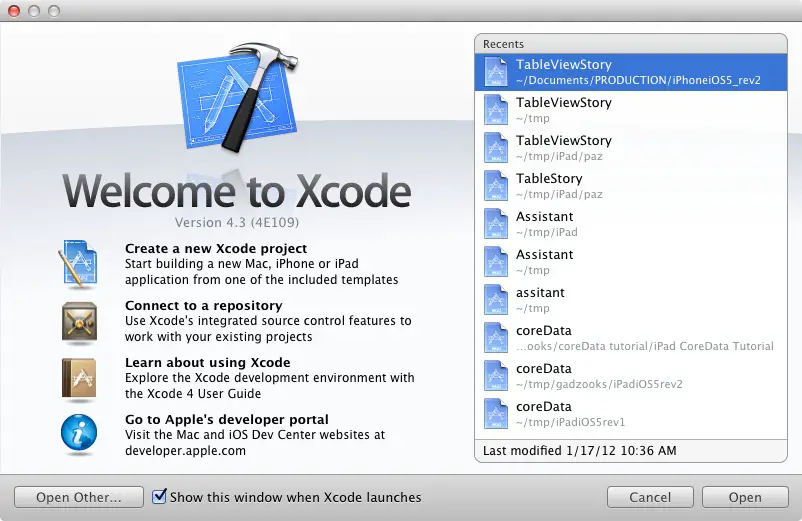
Task: Select TableViewStory in iPhoneiOS5_rev2 recent project
Action: (x=638, y=72)
